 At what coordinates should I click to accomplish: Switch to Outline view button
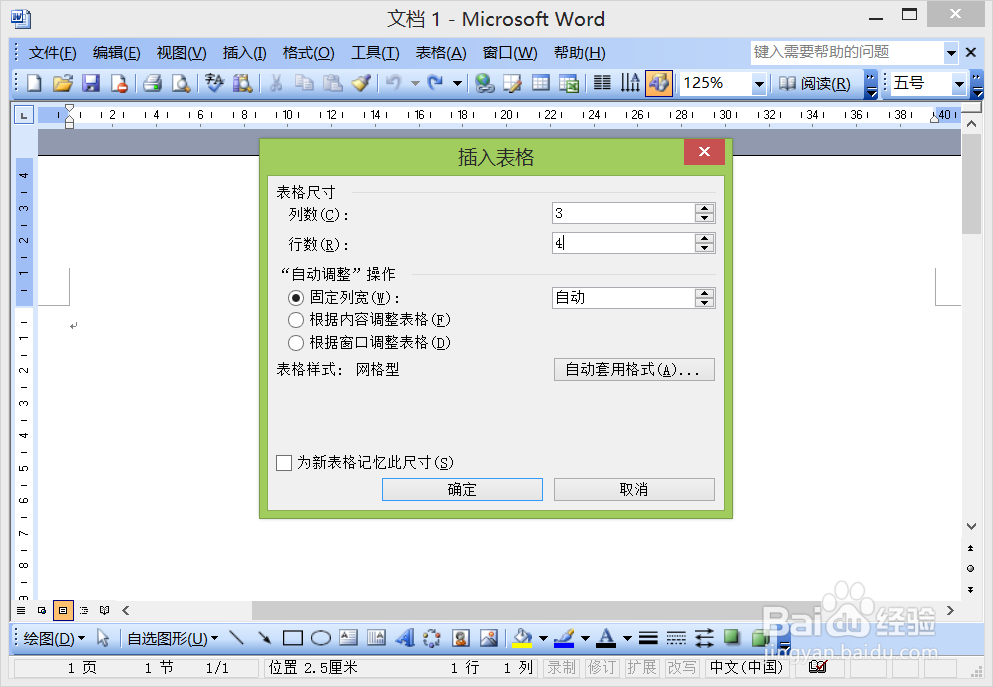[84, 610]
